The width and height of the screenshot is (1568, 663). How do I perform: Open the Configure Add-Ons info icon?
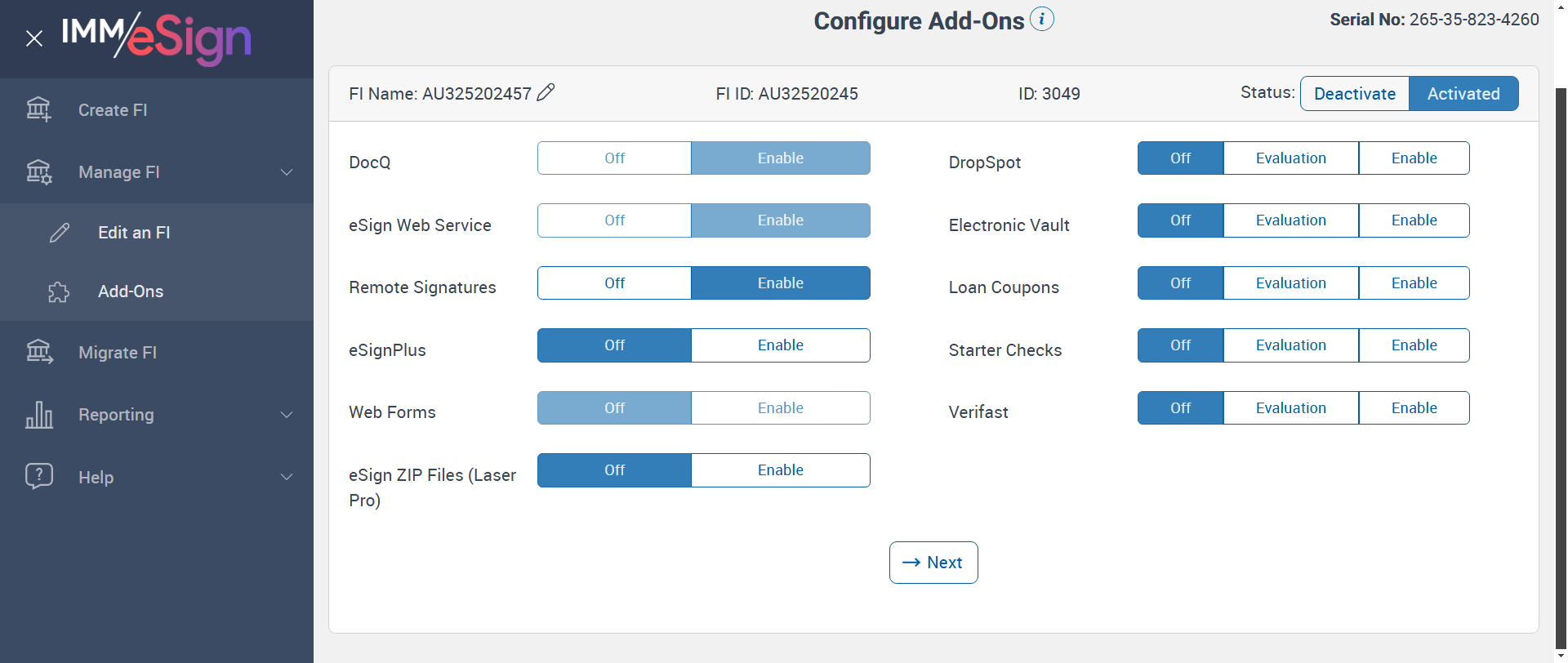1041,19
